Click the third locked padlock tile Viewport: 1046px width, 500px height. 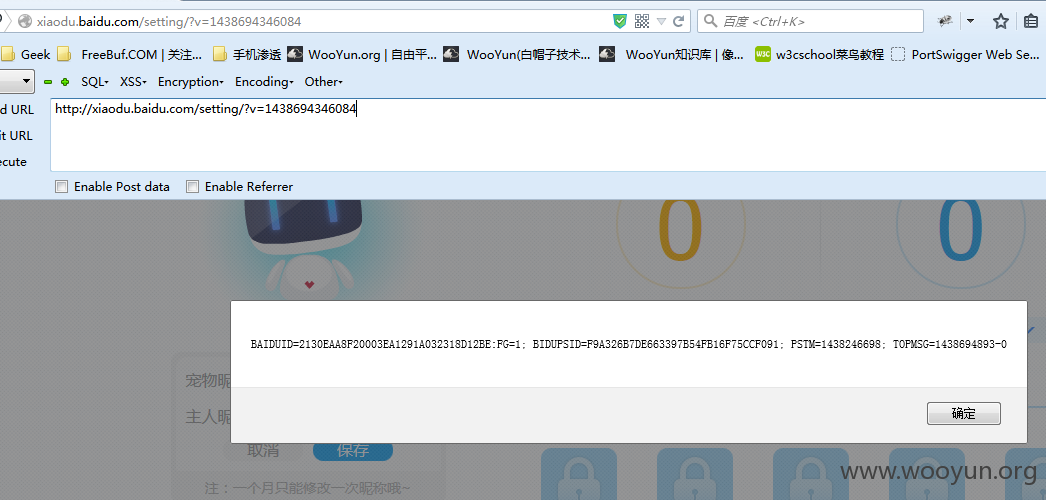click(811, 474)
